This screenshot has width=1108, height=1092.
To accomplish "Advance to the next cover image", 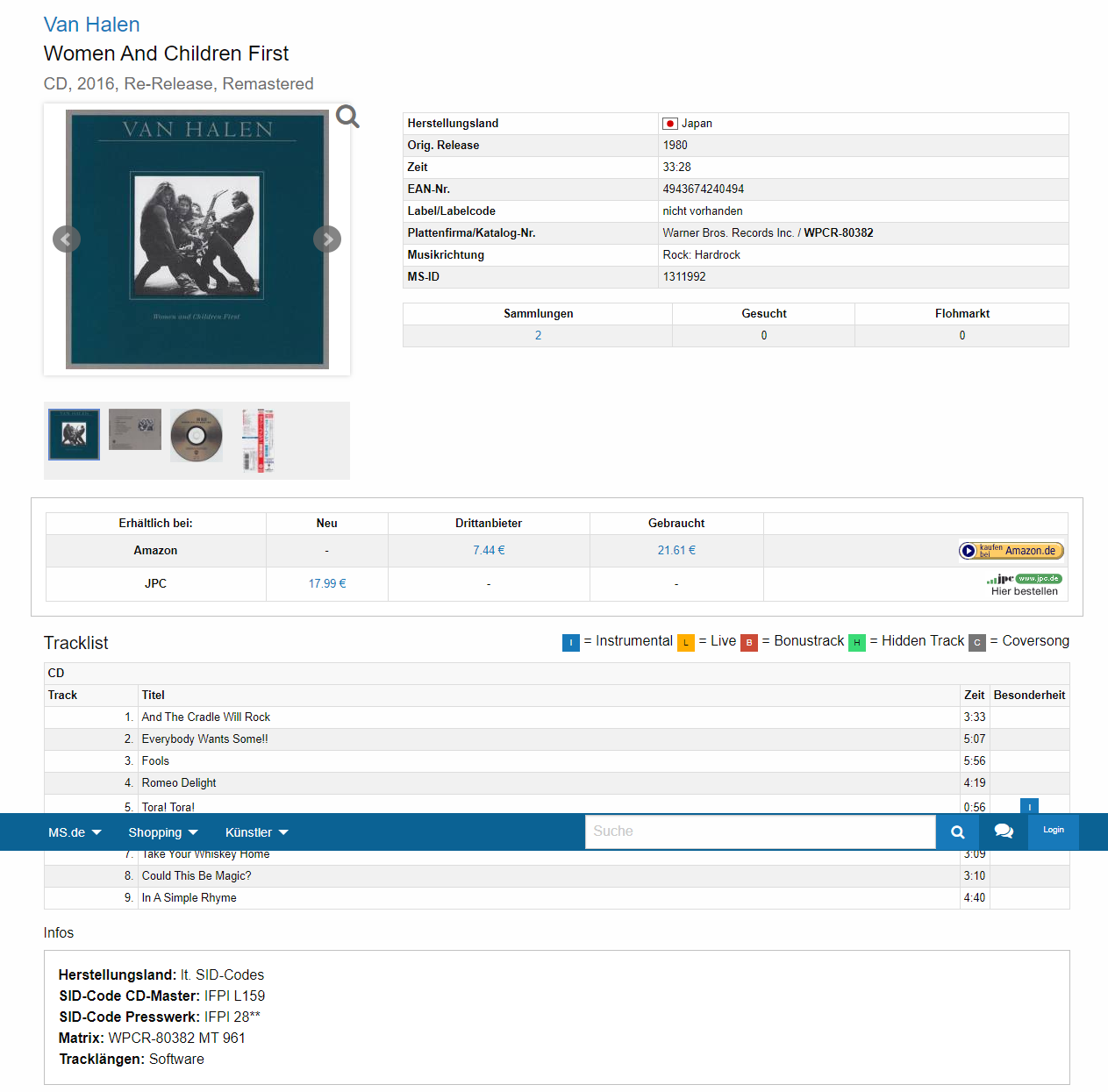I will [x=327, y=239].
